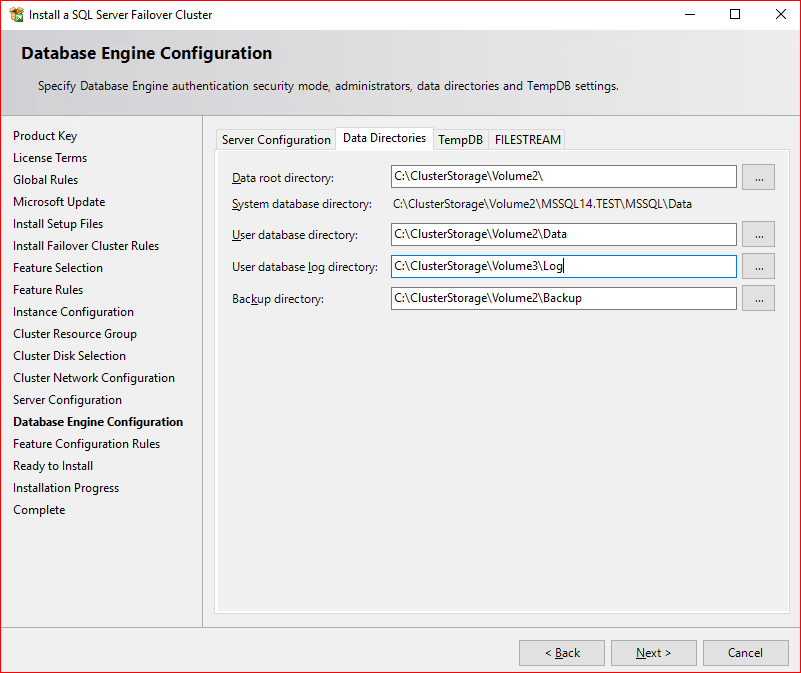This screenshot has width=801, height=673.
Task: Select Feature Rules step
Action: tap(48, 290)
